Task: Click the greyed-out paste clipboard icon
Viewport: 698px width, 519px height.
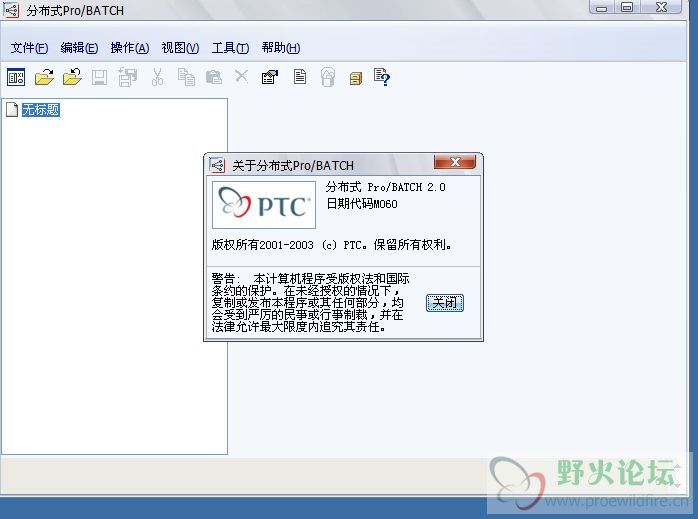Action: pos(214,77)
